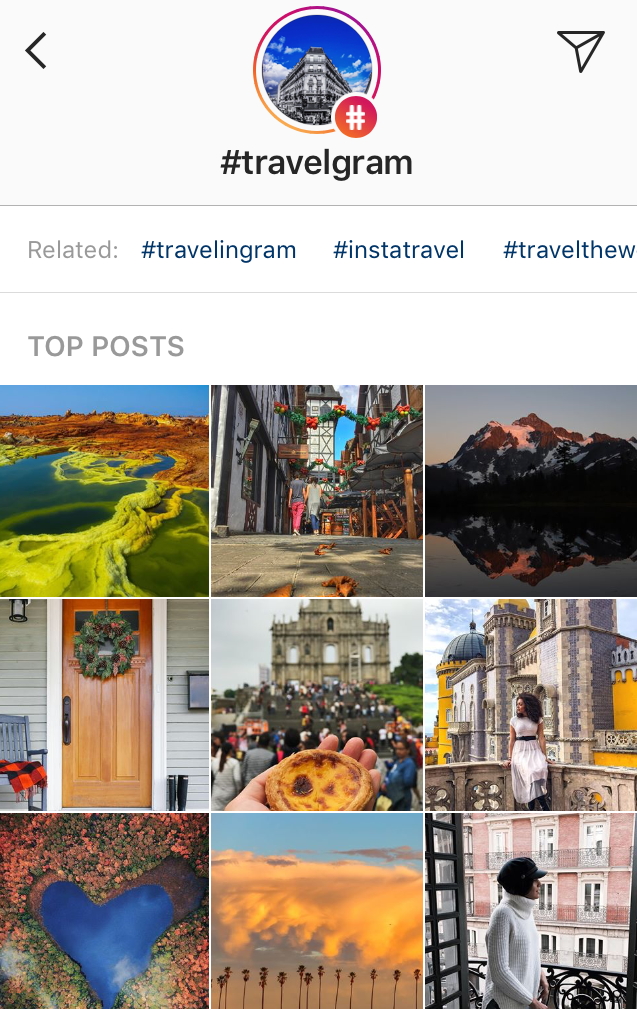Open related hashtag #instatravel

(x=399, y=250)
